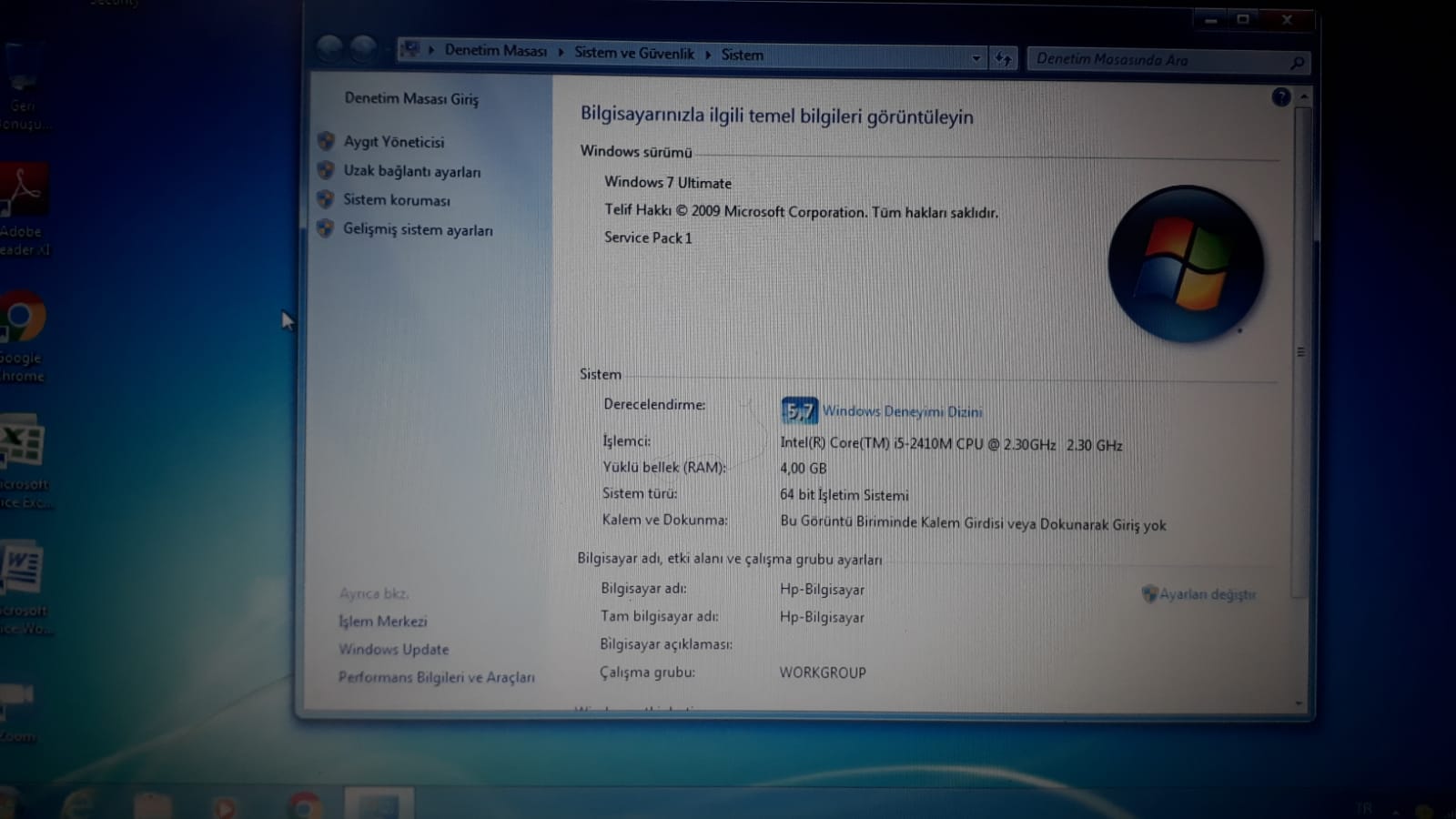Screen dimensions: 1456x819
Task: Select the Microsoft Office Excel desktop shortcut
Action: (25, 462)
